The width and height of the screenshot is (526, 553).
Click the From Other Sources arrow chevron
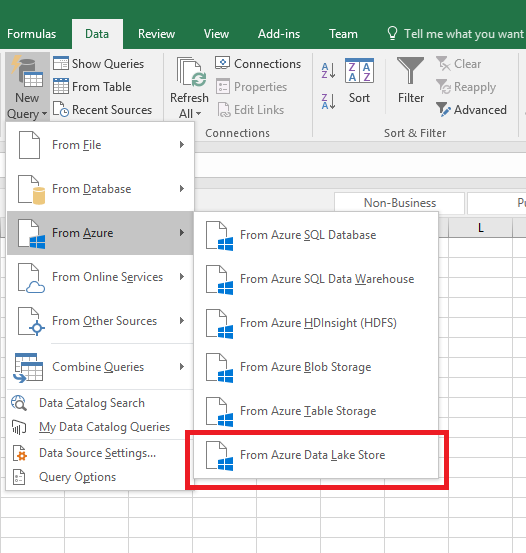[x=182, y=321]
